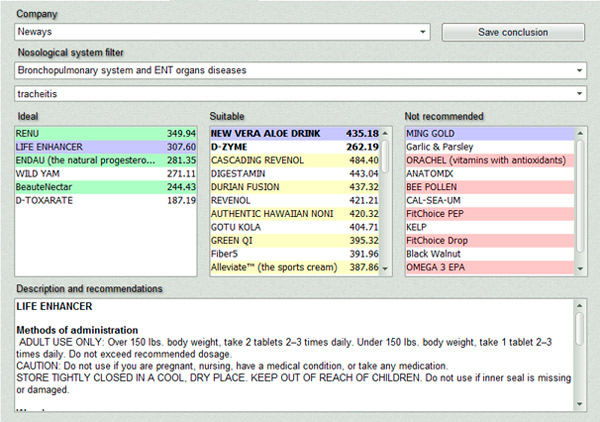Screen dimensions: 600x422
Task: Select GOTU KOLA in Suitable list
Action: (x=295, y=227)
